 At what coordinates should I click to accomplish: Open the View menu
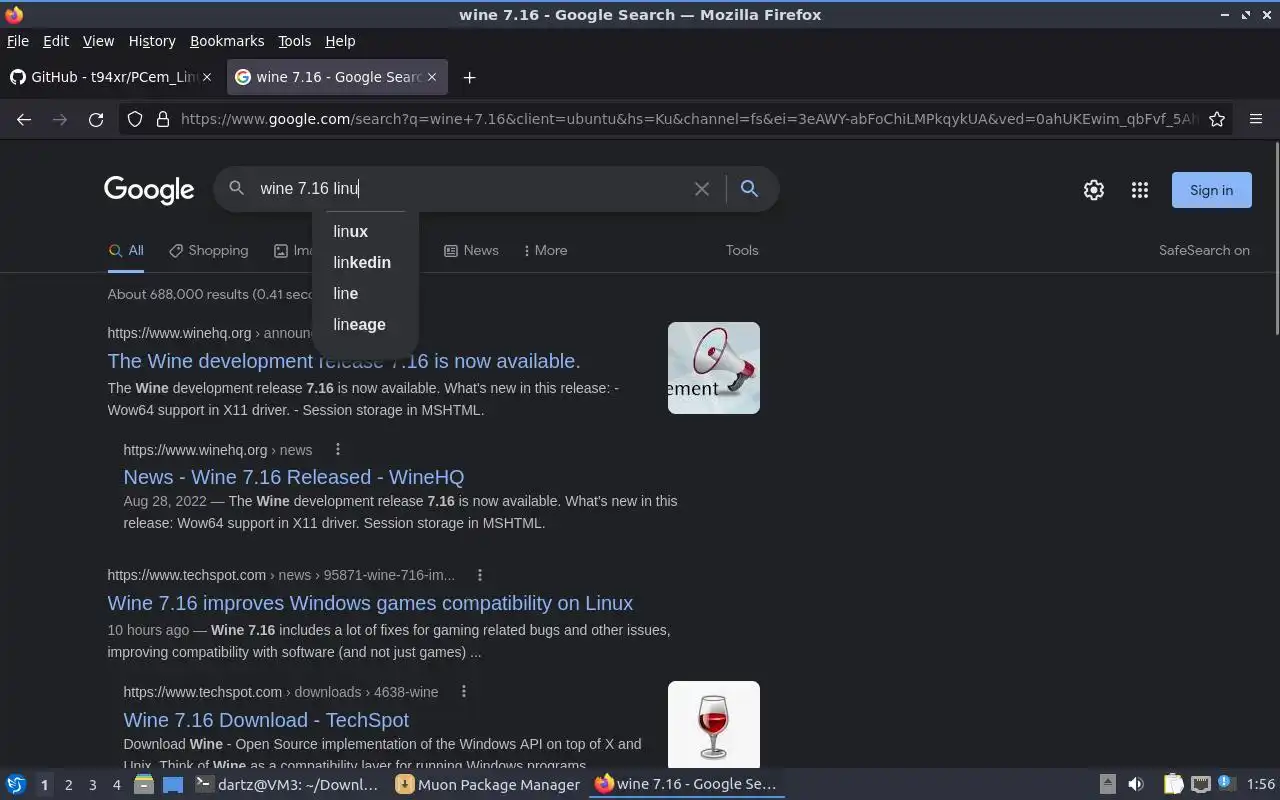coord(98,41)
